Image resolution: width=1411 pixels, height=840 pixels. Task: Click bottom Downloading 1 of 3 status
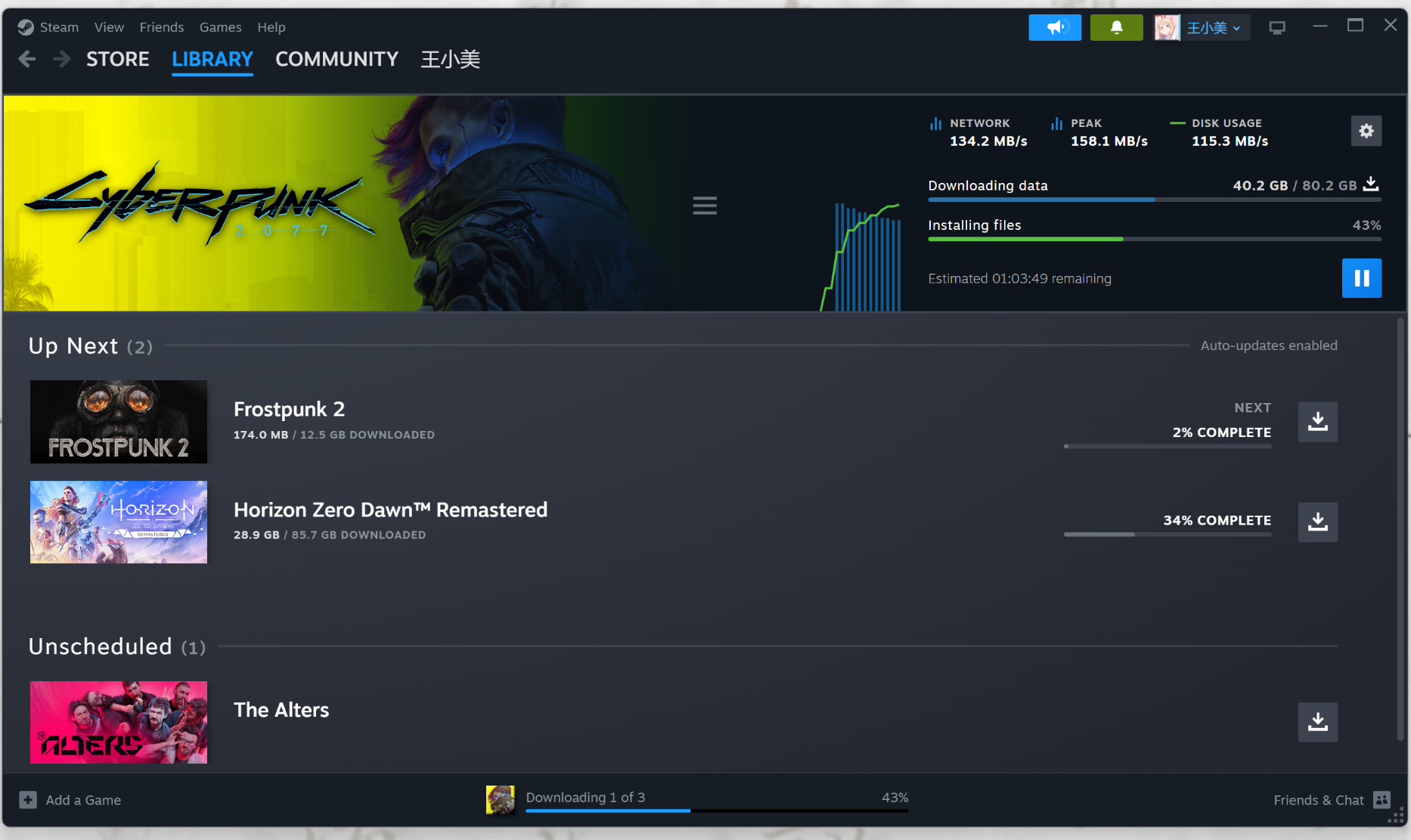(585, 798)
